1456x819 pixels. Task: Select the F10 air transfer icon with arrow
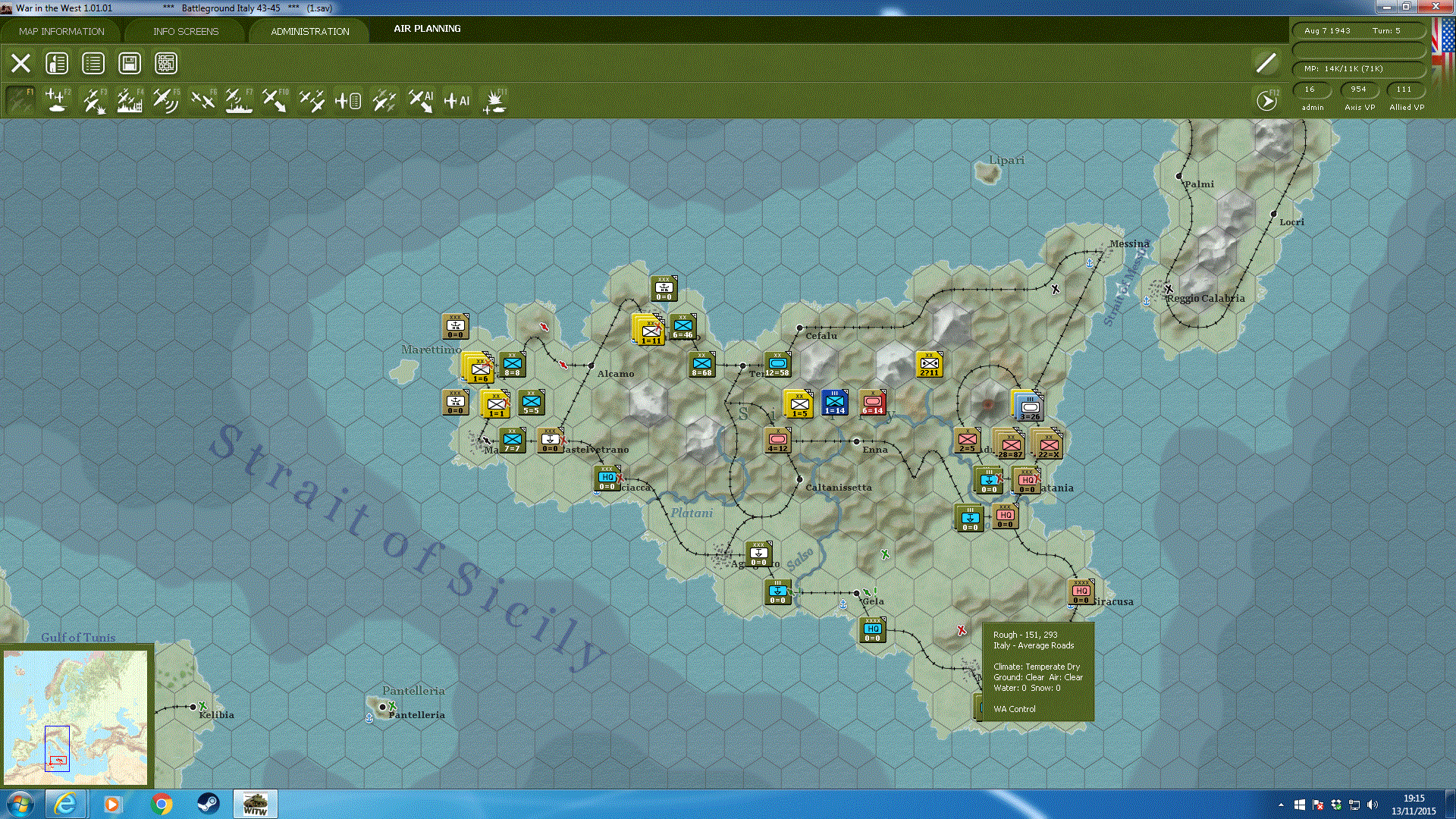275,100
